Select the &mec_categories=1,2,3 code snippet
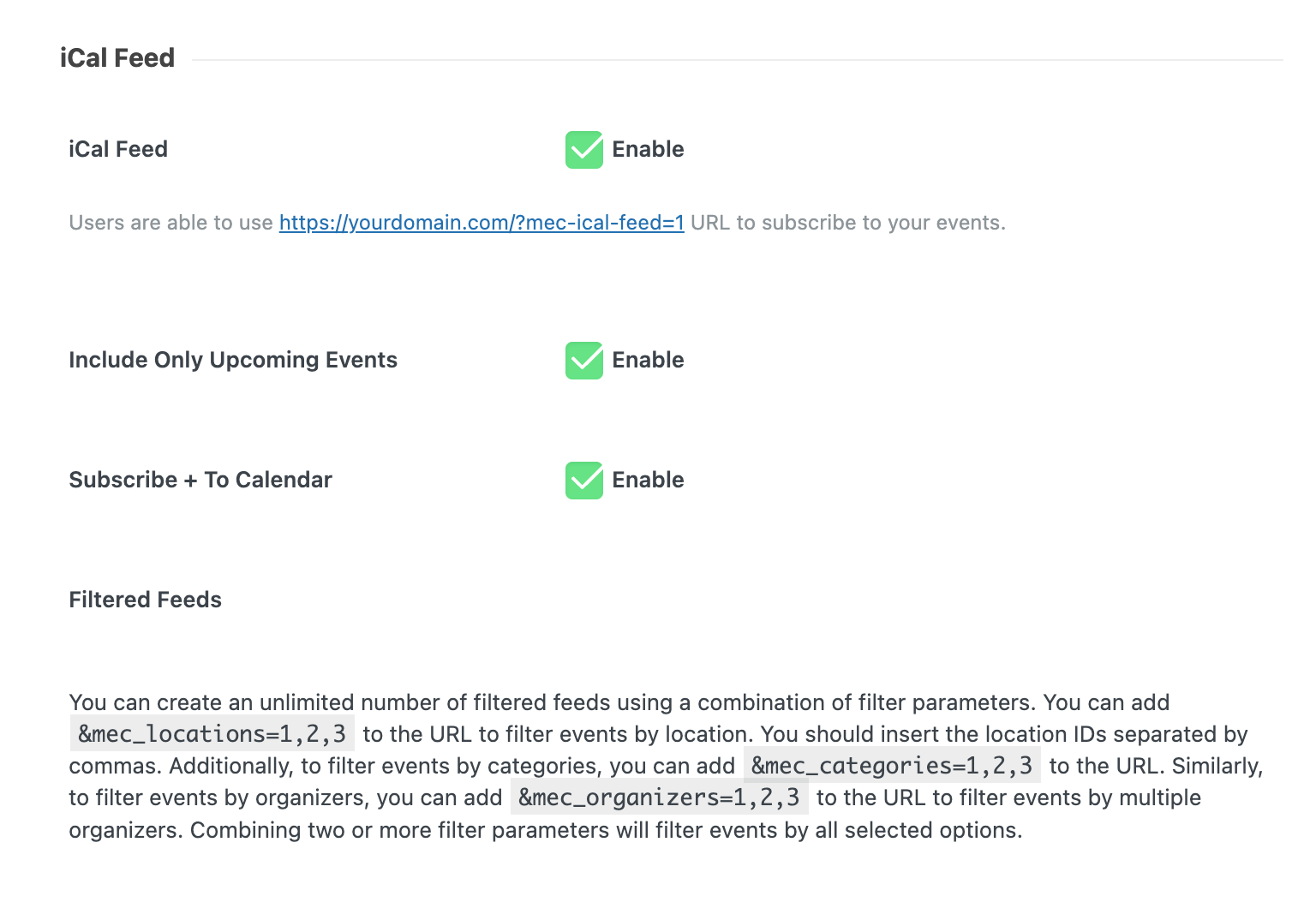The image size is (1316, 908). [x=892, y=765]
